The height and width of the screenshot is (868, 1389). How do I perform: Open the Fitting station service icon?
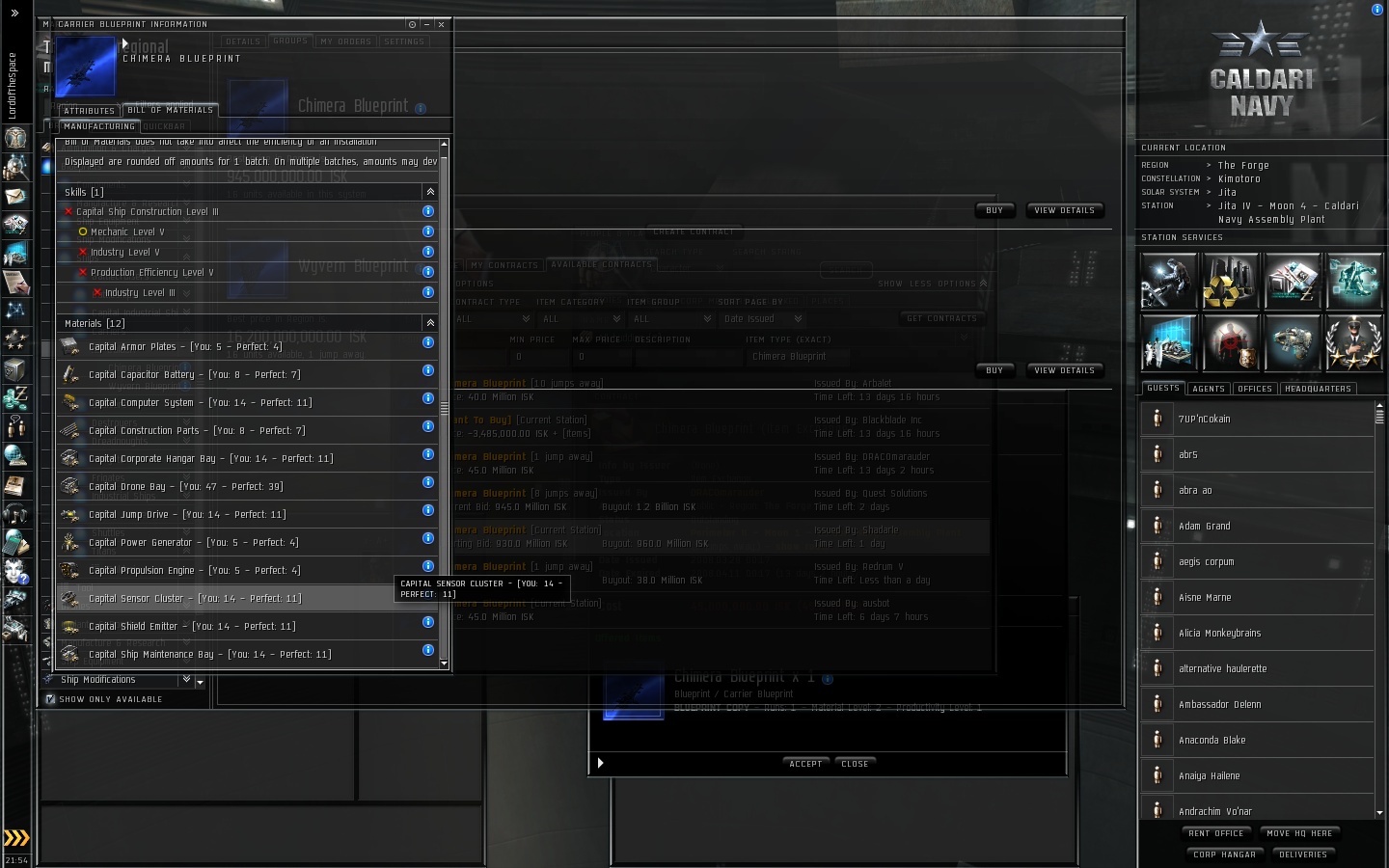pos(1293,342)
